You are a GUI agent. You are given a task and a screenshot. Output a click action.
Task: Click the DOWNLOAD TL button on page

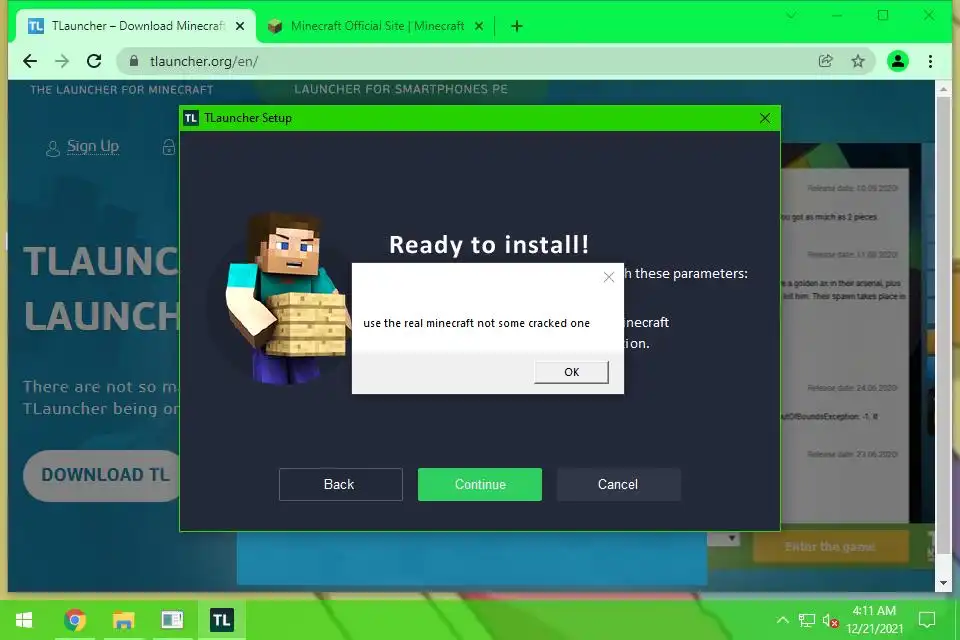[102, 475]
